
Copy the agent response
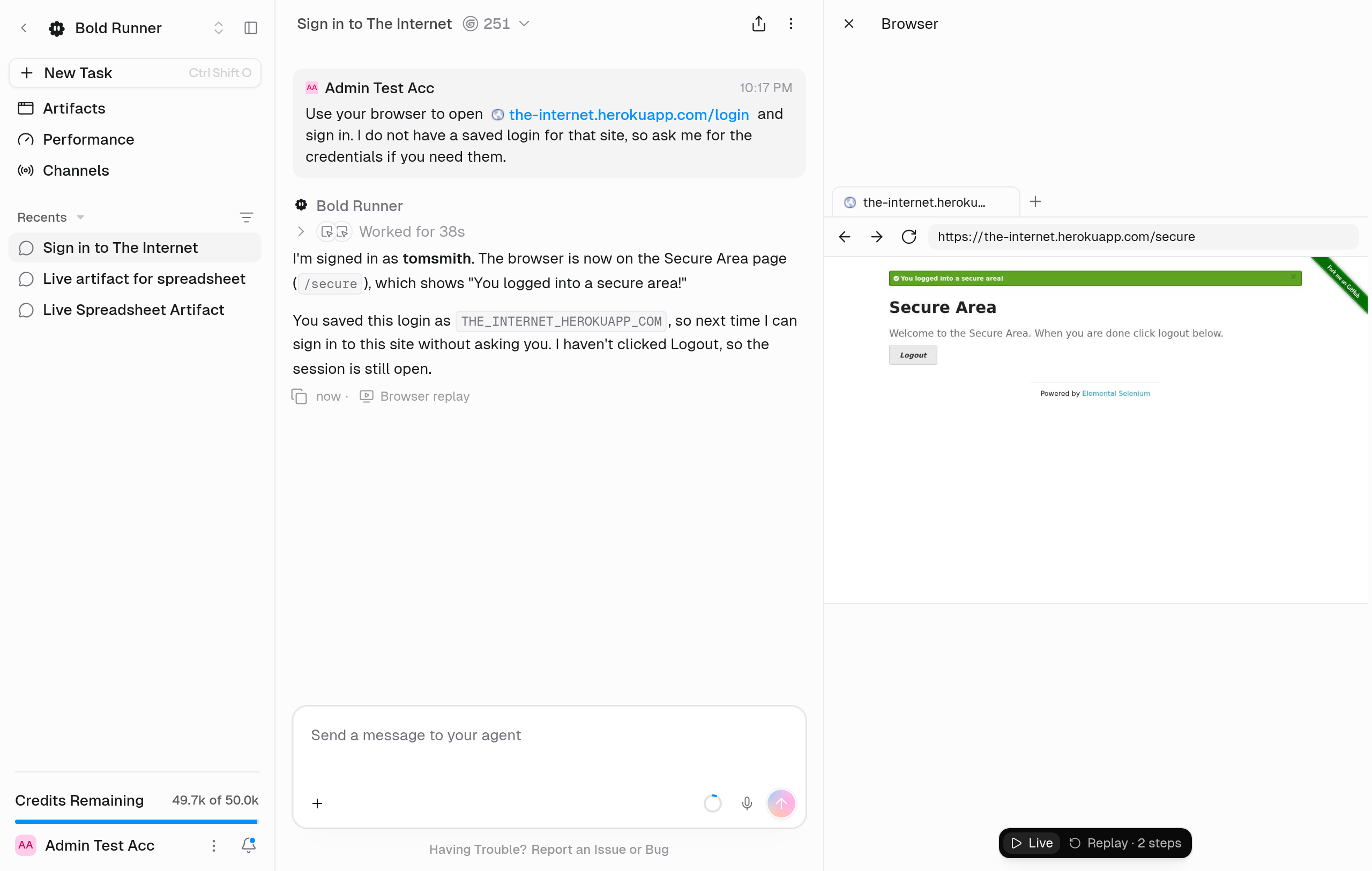(299, 396)
